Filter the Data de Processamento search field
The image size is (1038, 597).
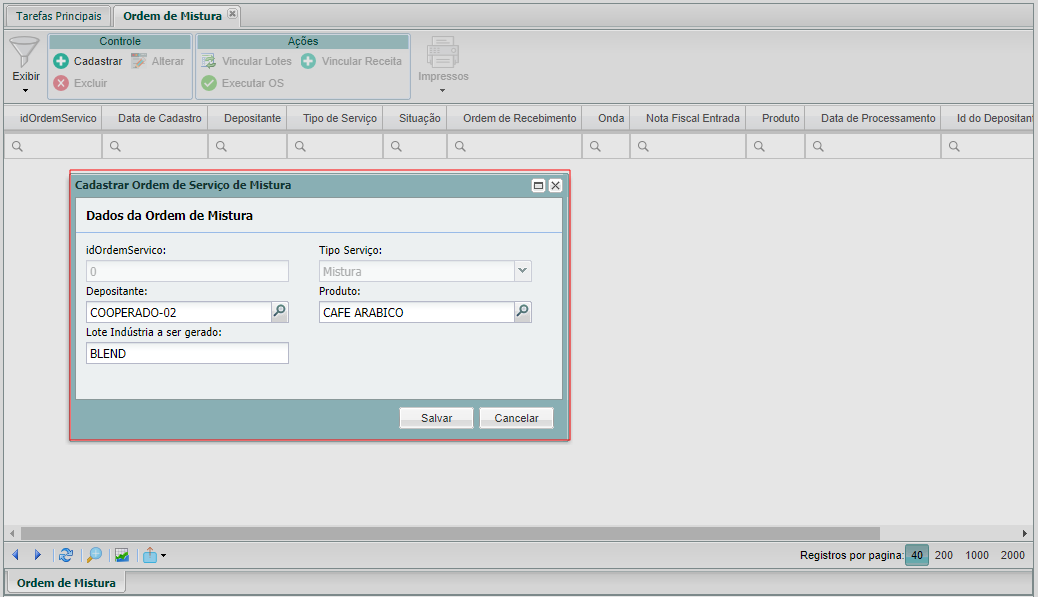pyautogui.click(x=873, y=146)
